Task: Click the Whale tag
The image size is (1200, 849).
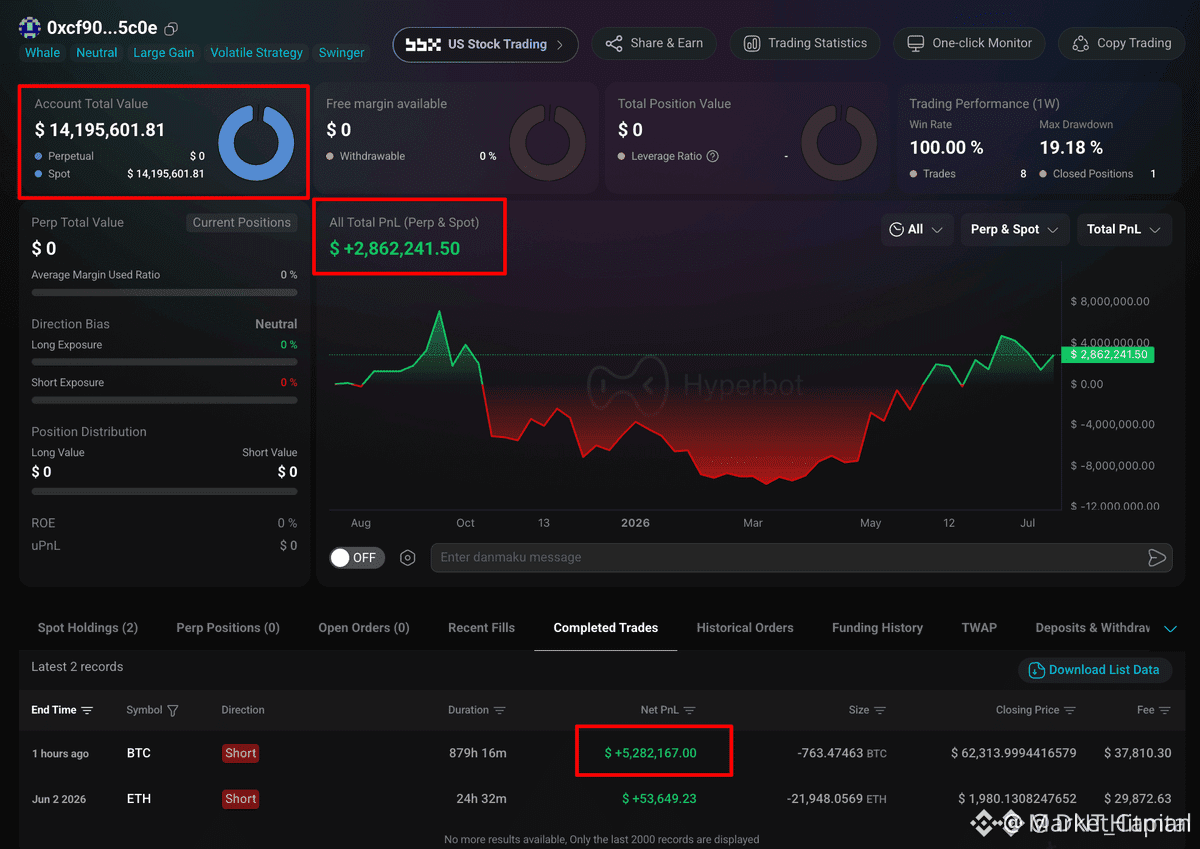Action: (x=42, y=53)
